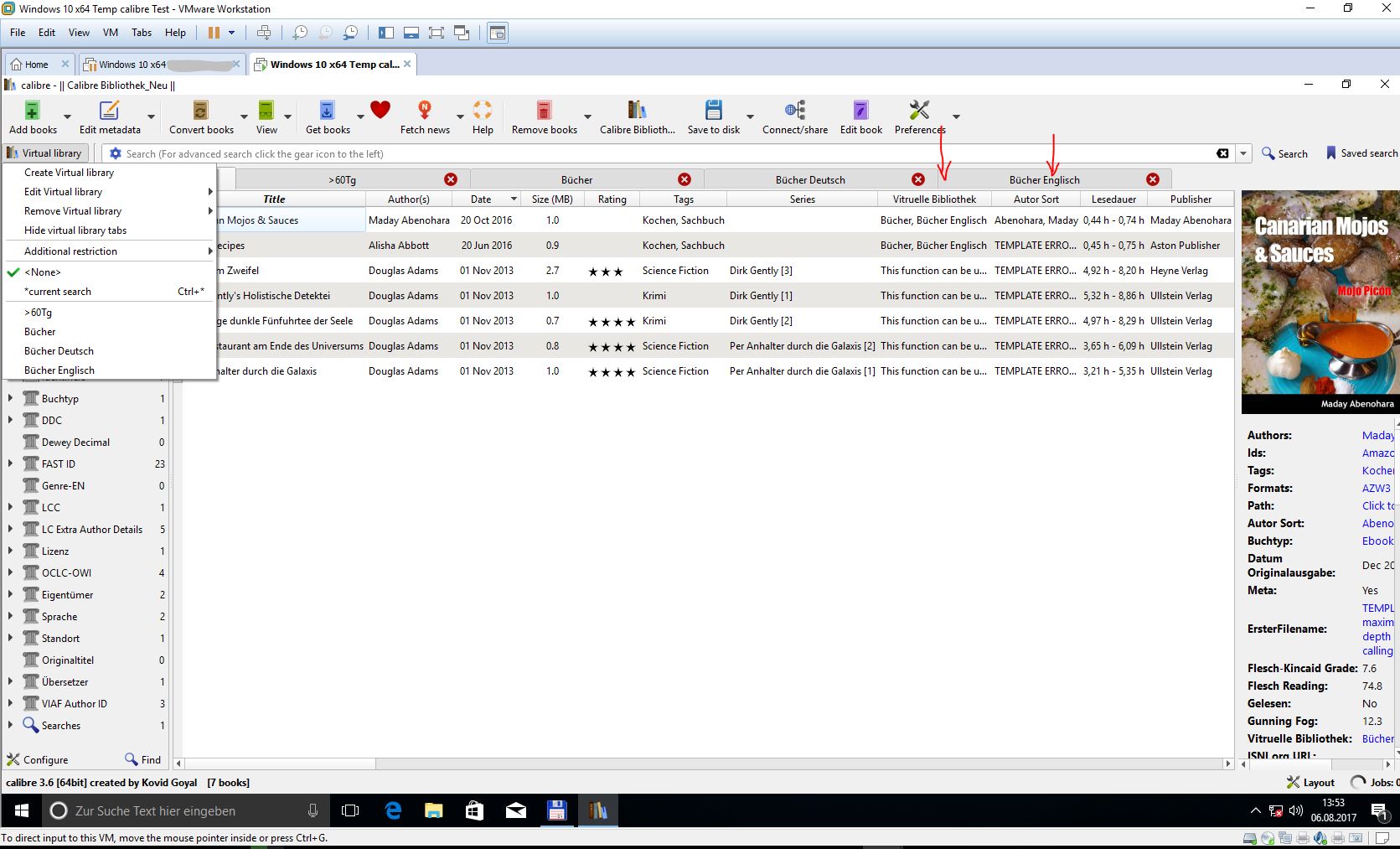Expand the Searches category
The height and width of the screenshot is (849, 1400).
(10, 725)
